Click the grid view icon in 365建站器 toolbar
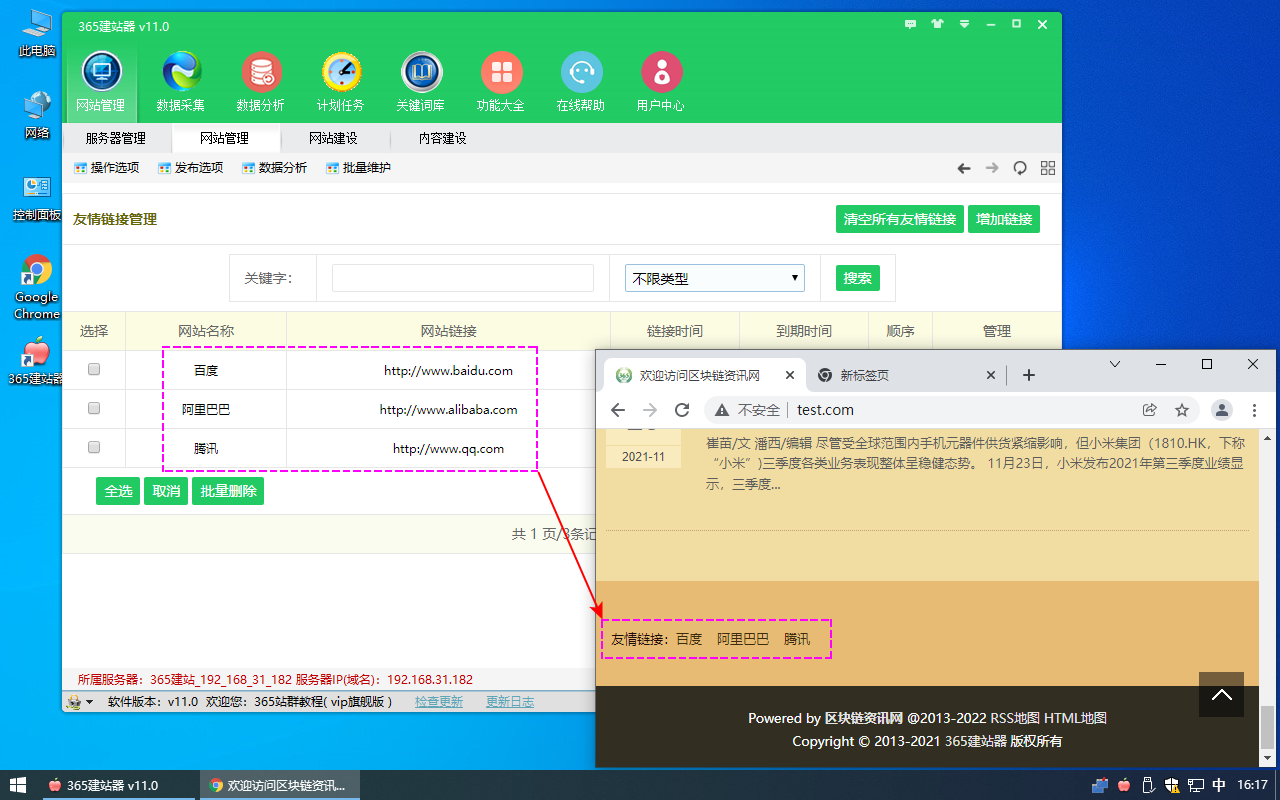Image resolution: width=1280 pixels, height=800 pixels. point(1048,168)
